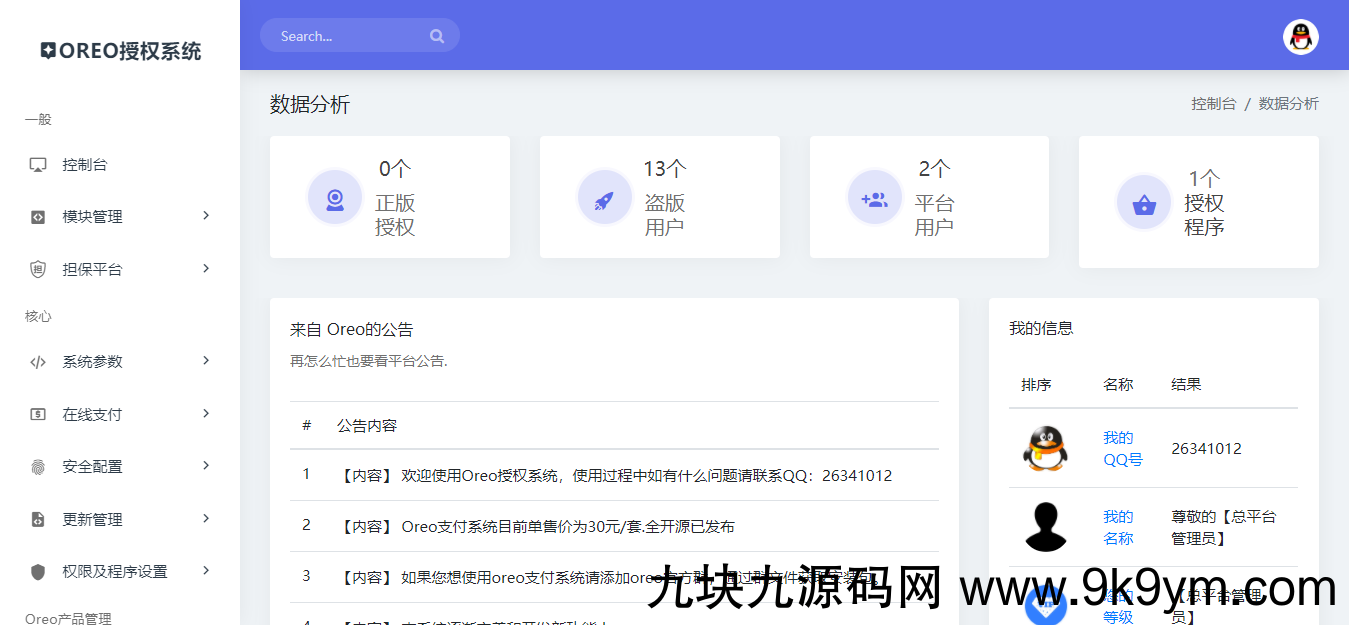Click the 担保平台 shield icon

coord(36,268)
